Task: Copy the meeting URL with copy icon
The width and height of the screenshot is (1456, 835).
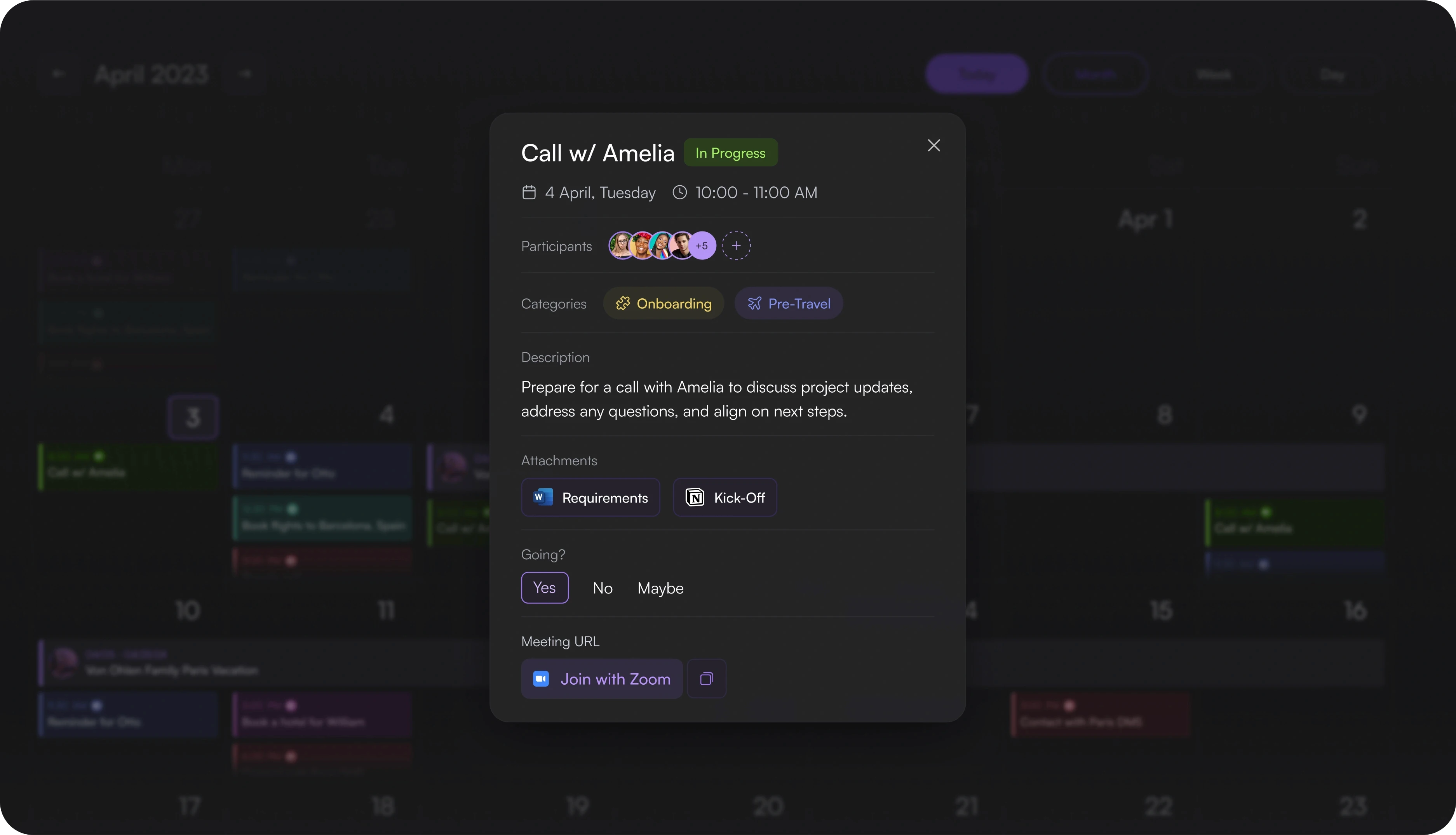Action: pos(707,678)
